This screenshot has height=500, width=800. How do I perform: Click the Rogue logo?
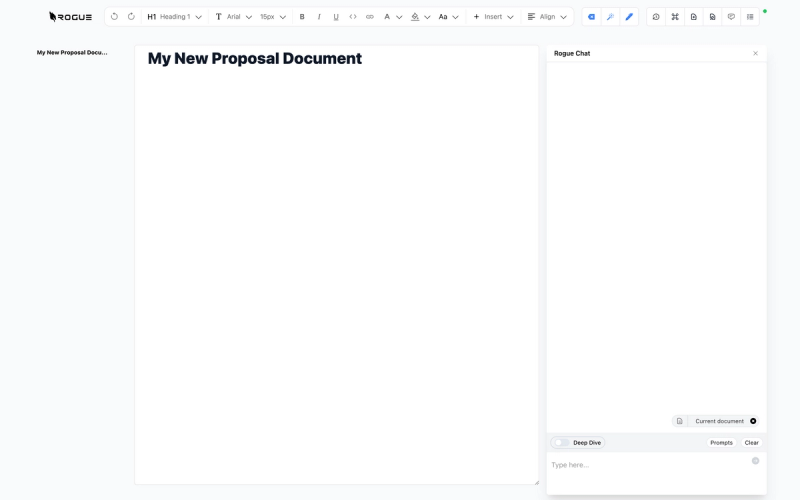click(70, 17)
